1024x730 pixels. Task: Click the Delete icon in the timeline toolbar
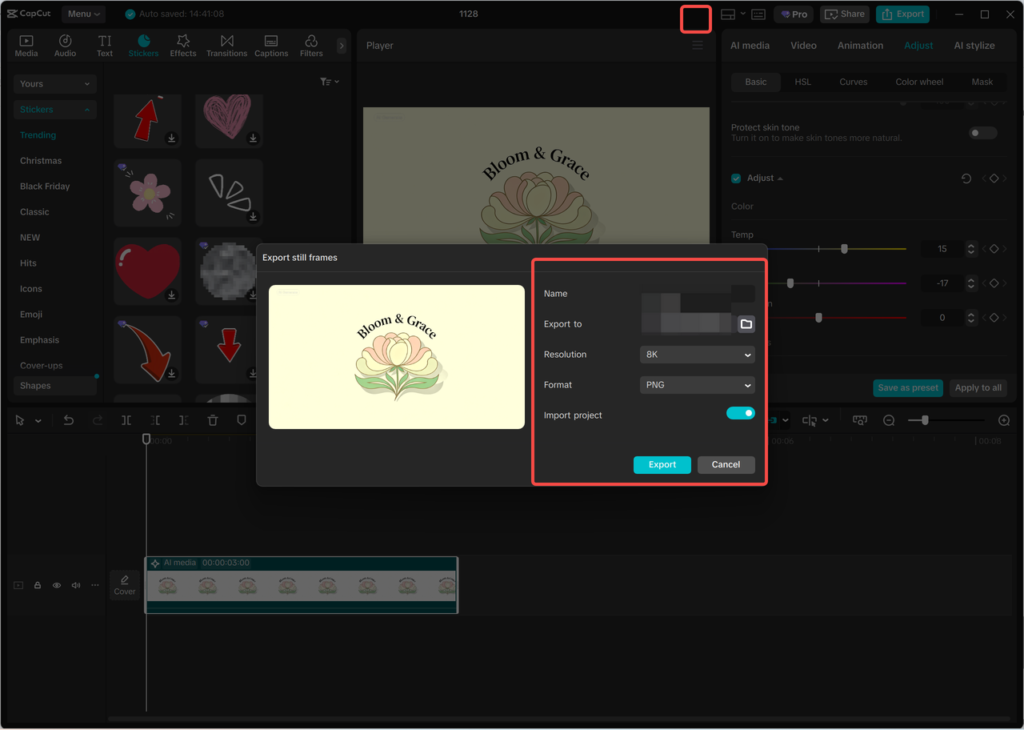pyautogui.click(x=213, y=420)
